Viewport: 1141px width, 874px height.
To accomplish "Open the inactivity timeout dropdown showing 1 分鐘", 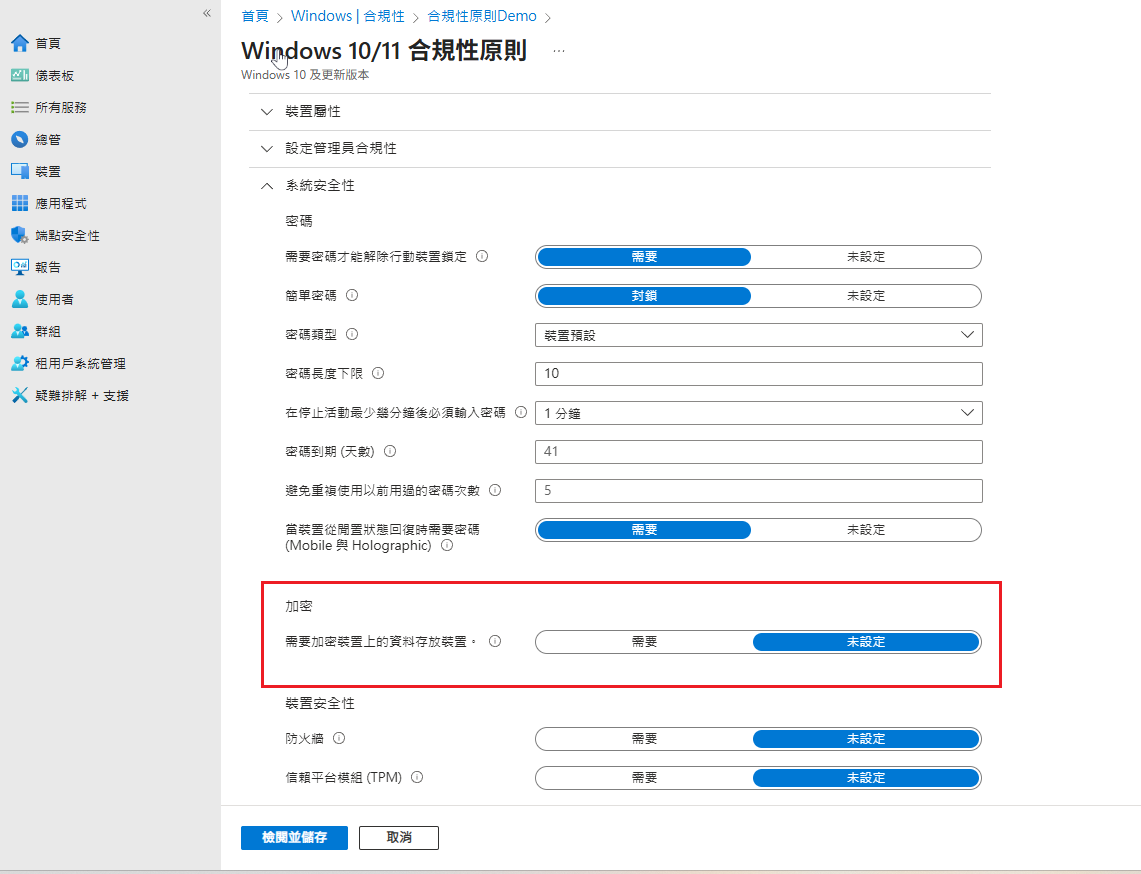I will pos(758,412).
